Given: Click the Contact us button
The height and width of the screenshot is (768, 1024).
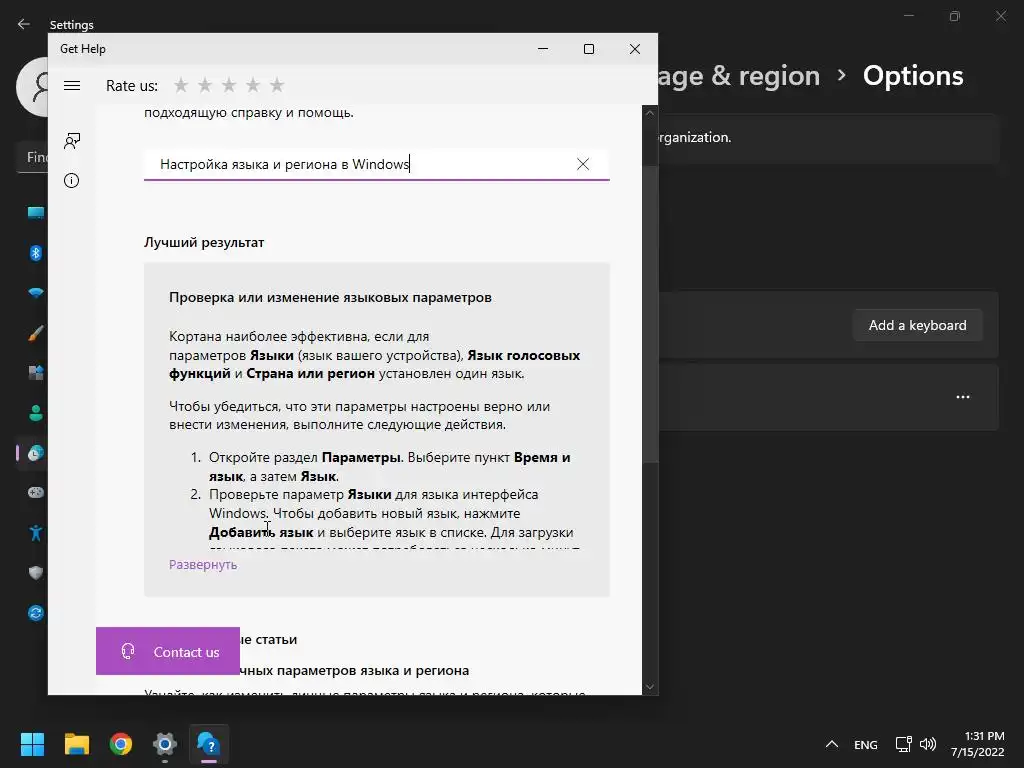Looking at the screenshot, I should tap(168, 651).
